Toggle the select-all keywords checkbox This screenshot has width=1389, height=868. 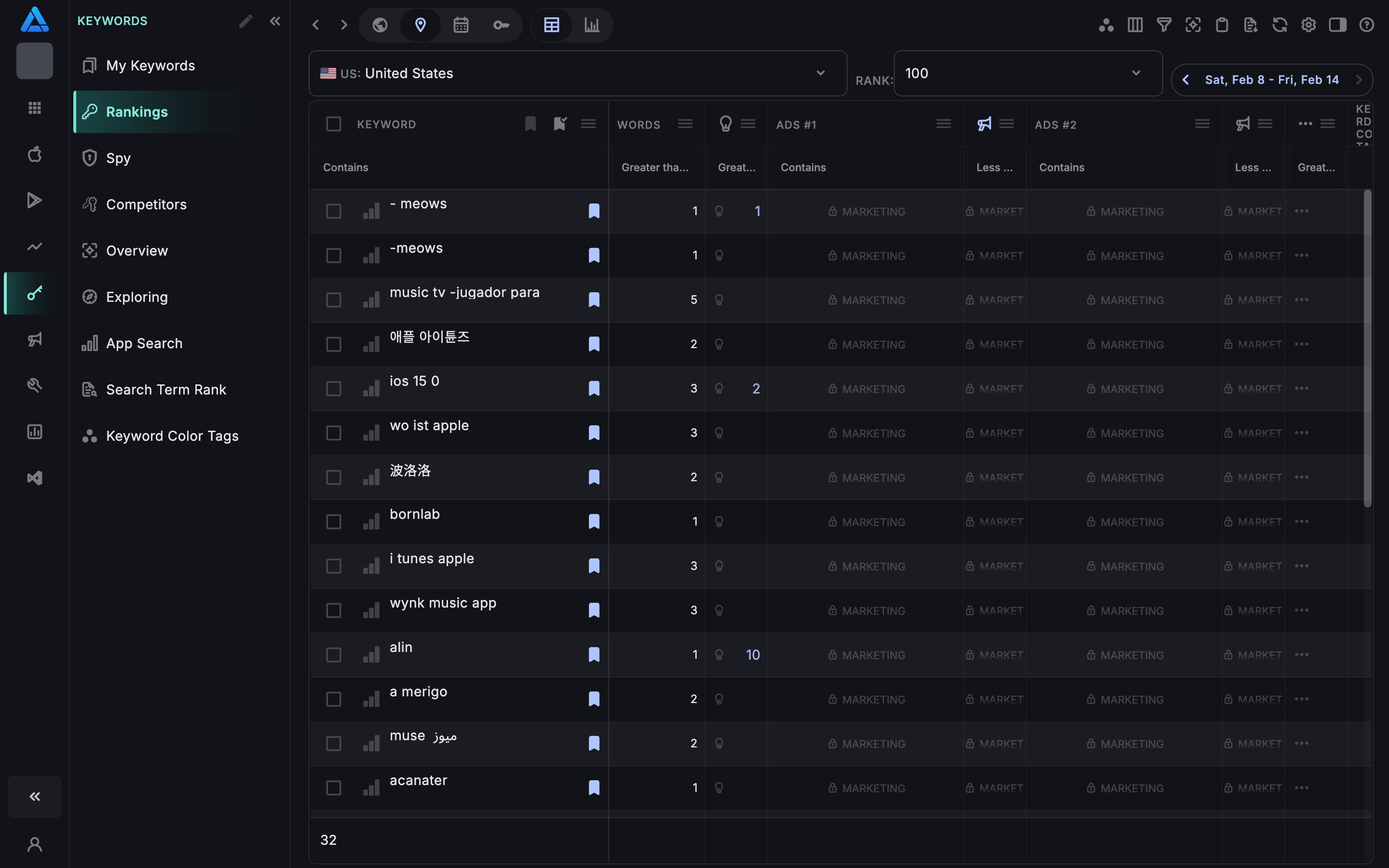[333, 124]
